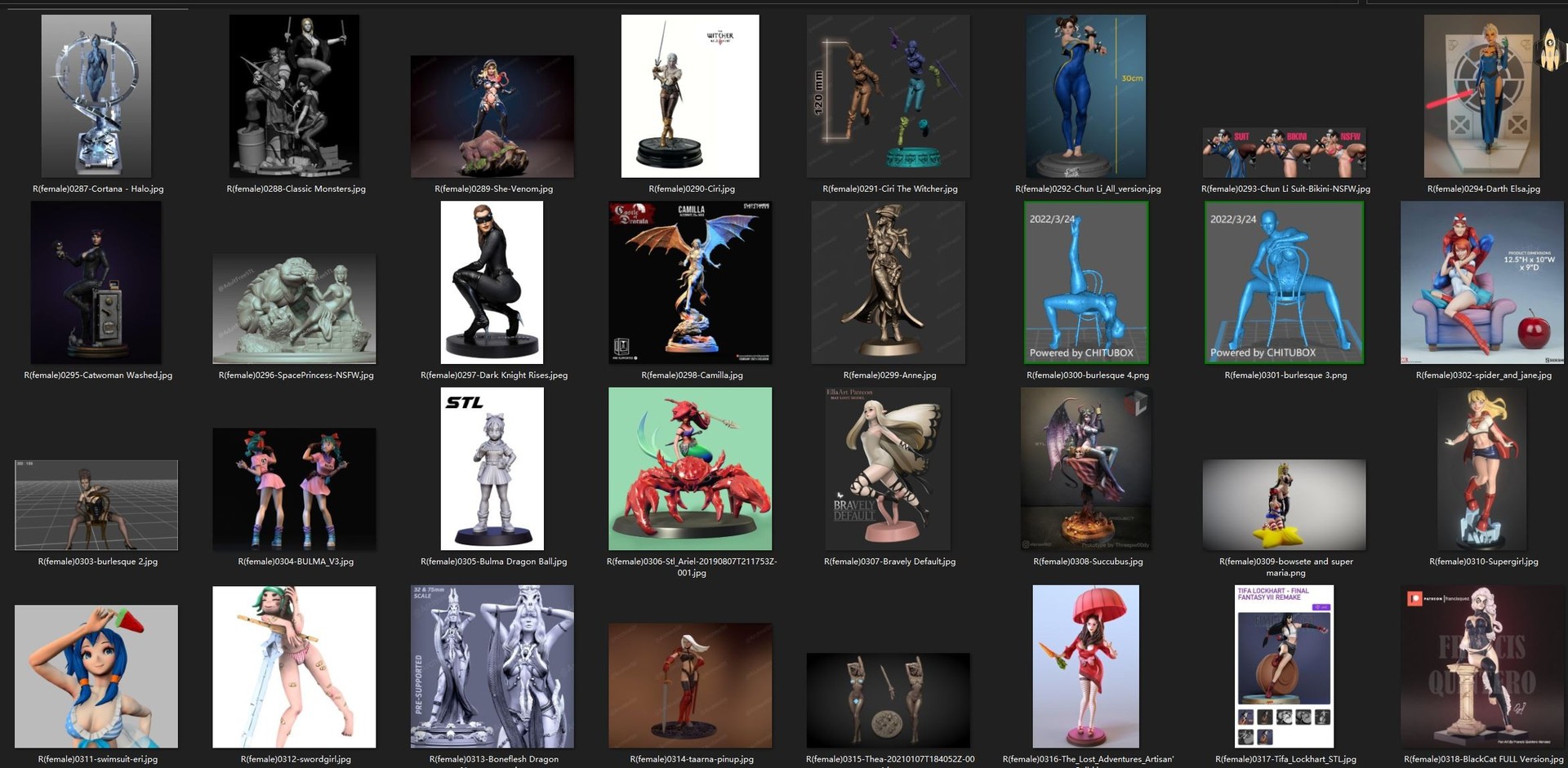Open the spider_and_jane thumbnail
This screenshot has width=1568, height=768.
[x=1482, y=282]
